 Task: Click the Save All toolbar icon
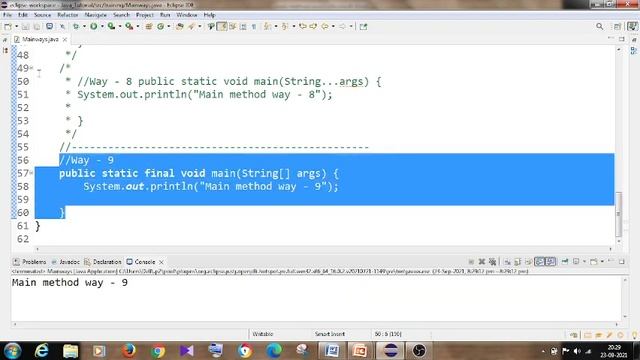click(36, 27)
